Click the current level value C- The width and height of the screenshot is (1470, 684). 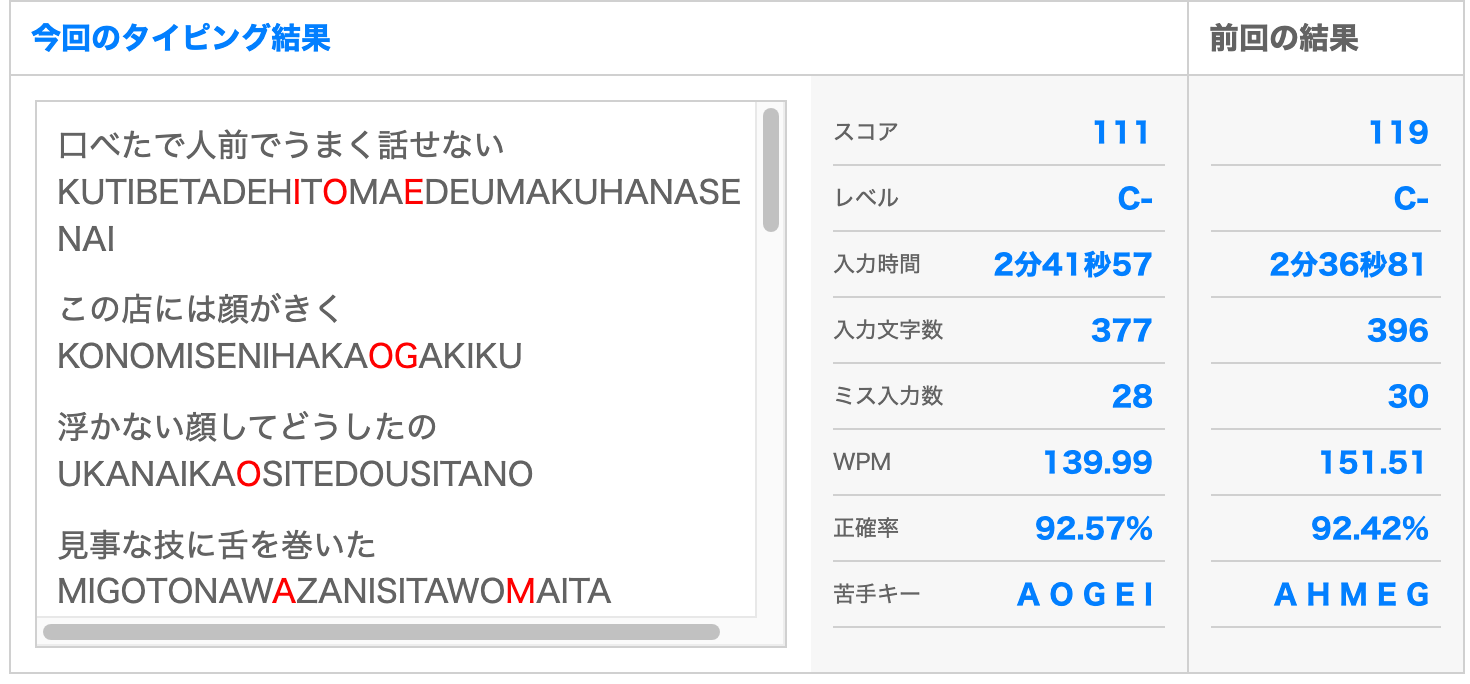click(x=1134, y=199)
